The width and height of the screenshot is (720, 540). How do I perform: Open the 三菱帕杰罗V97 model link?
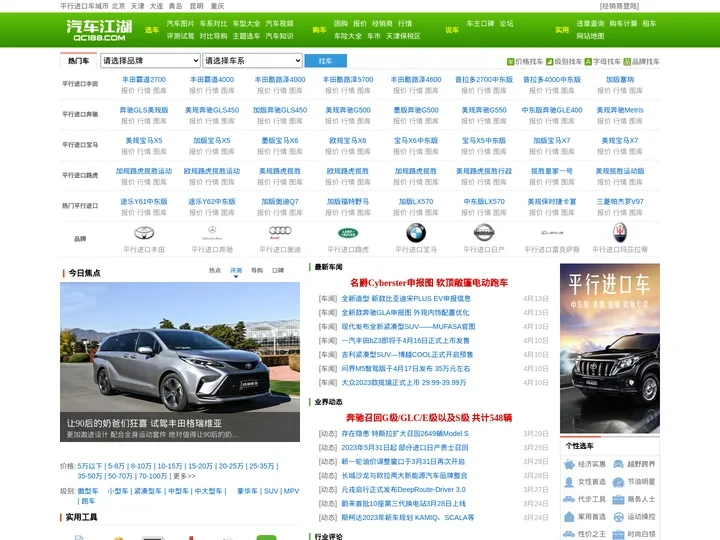pos(619,202)
